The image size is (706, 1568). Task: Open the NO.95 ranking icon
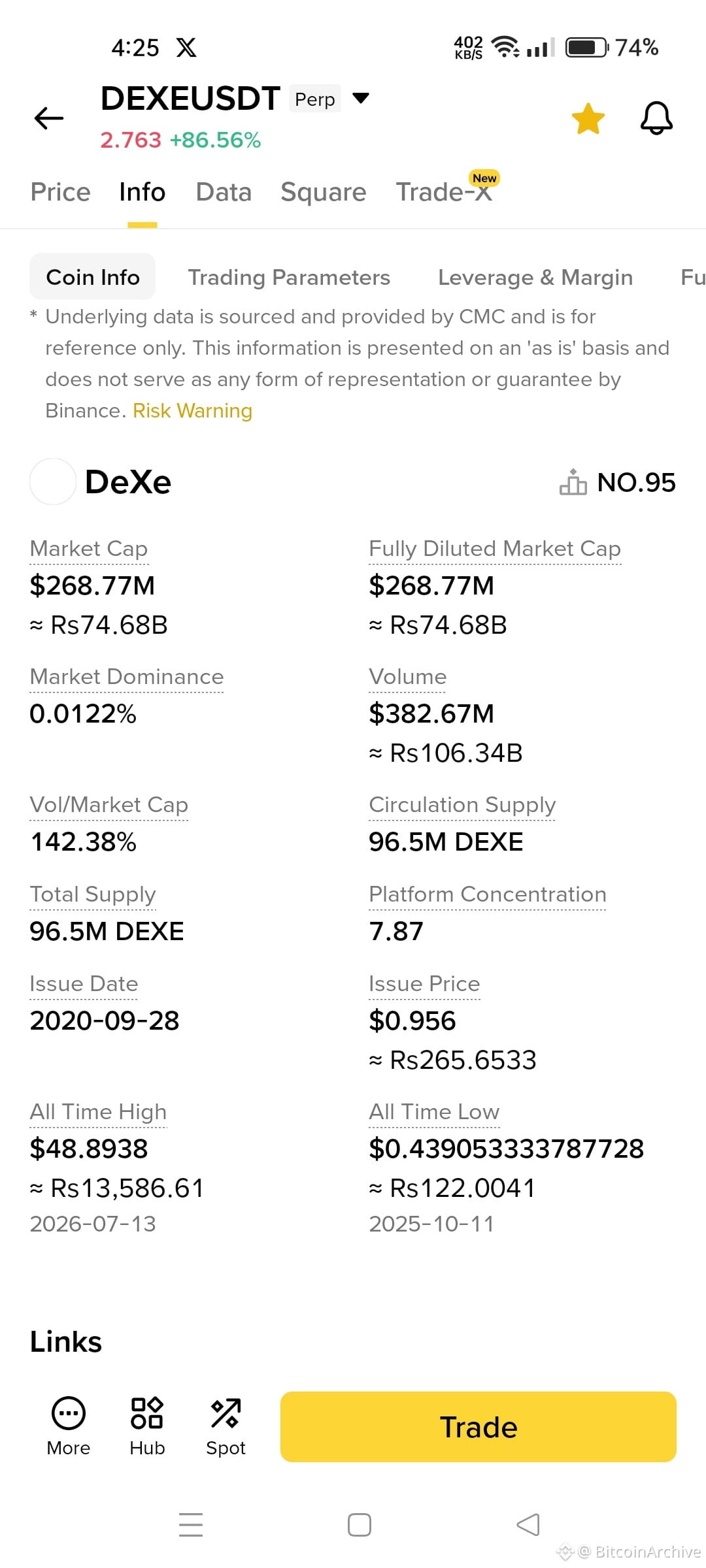(x=573, y=482)
